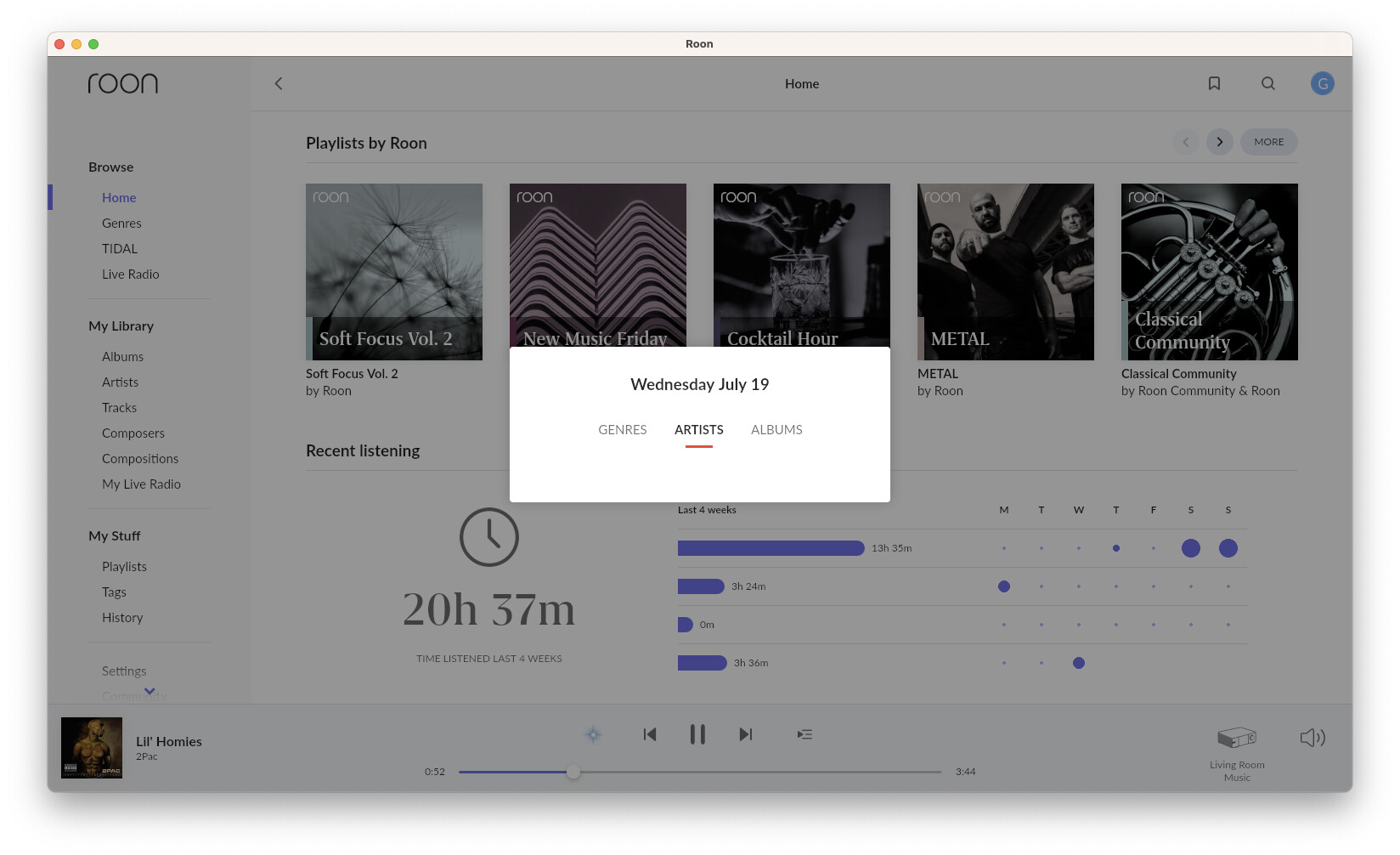Viewport: 1400px width, 855px height.
Task: Click the playback progress slider handle
Action: pyautogui.click(x=573, y=772)
